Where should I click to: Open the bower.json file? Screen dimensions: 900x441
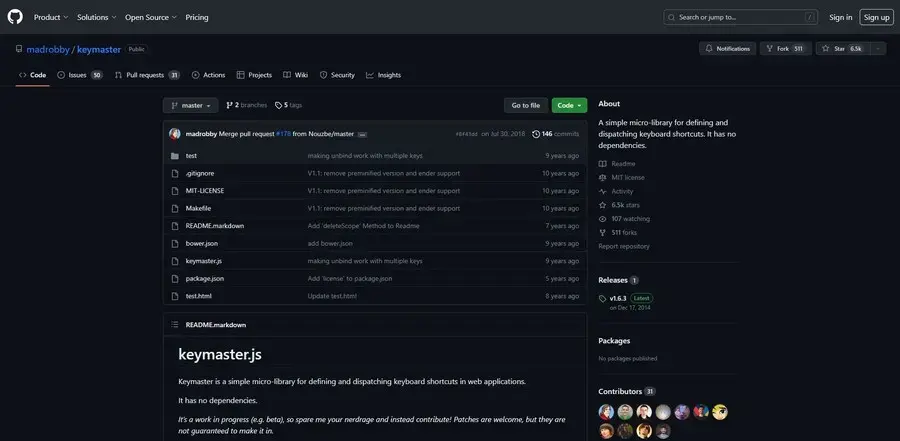pyautogui.click(x=201, y=243)
